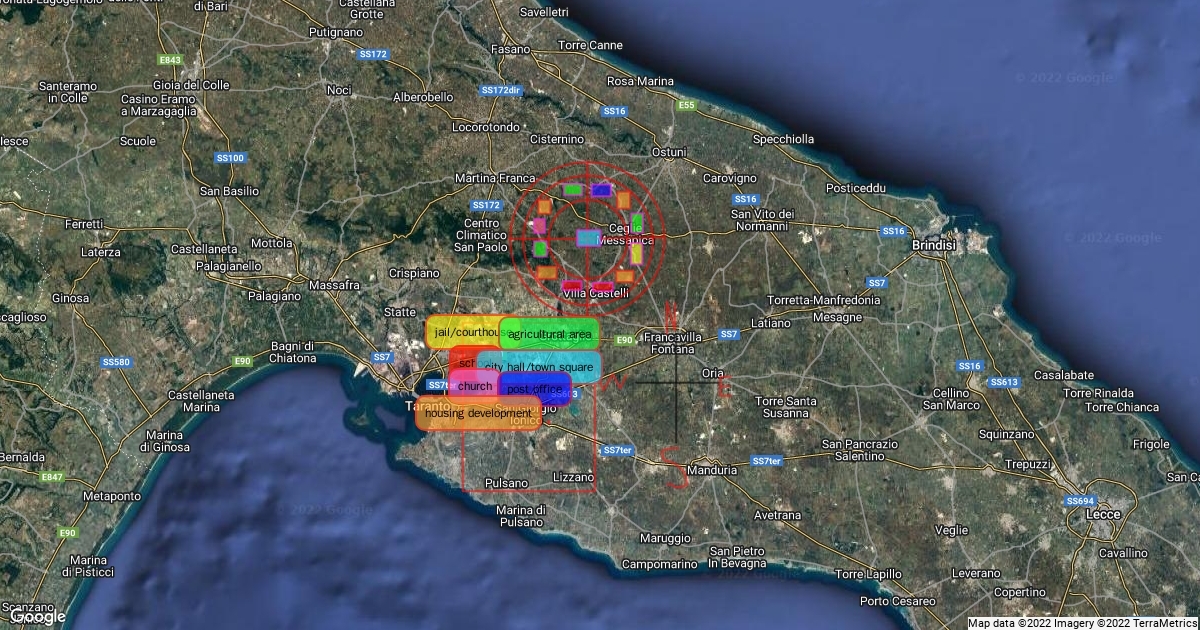
Task: Click the Google logo in bottom-left corner
Action: [x=36, y=615]
